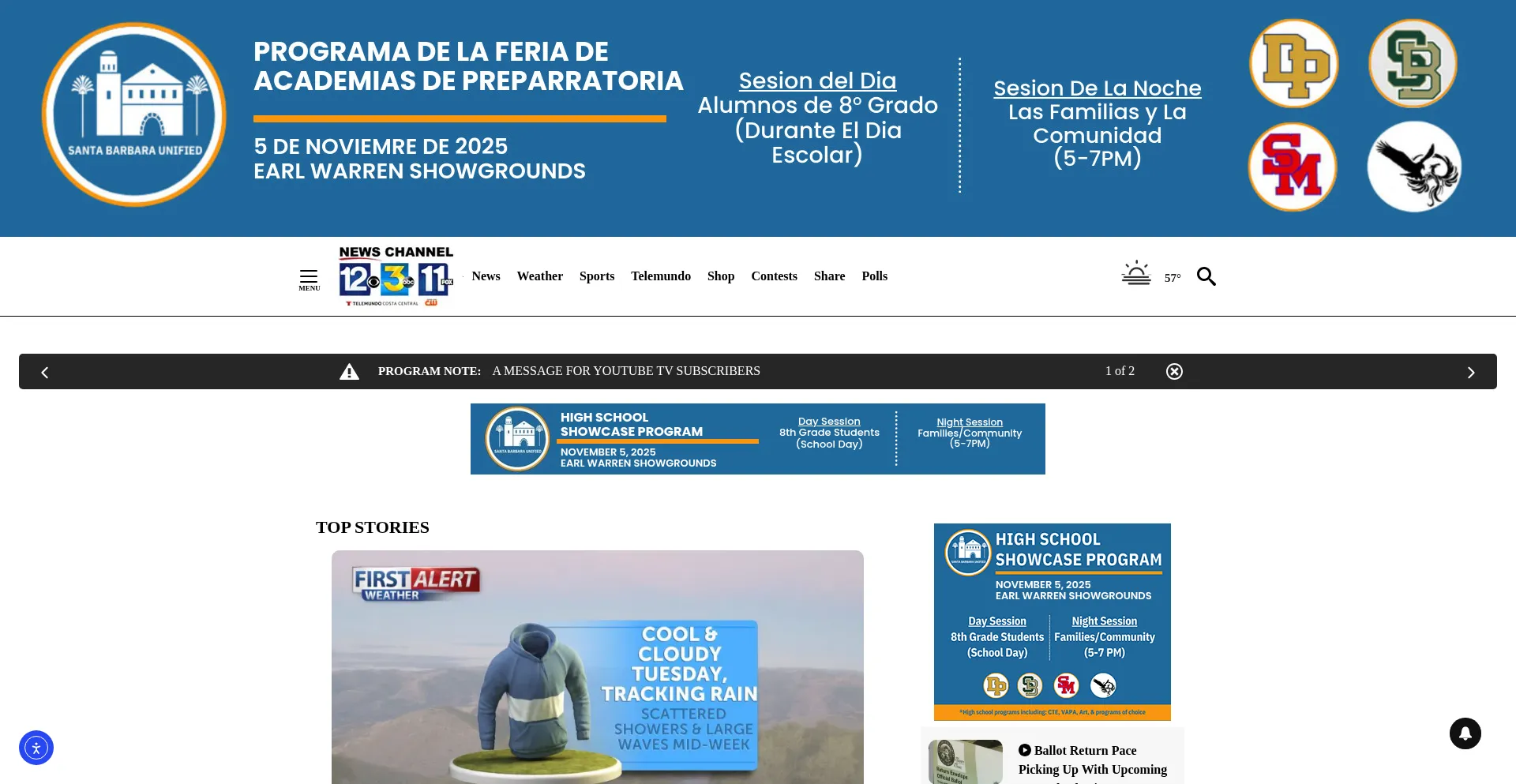Click the Polls navigation link
1516x784 pixels.
874,276
